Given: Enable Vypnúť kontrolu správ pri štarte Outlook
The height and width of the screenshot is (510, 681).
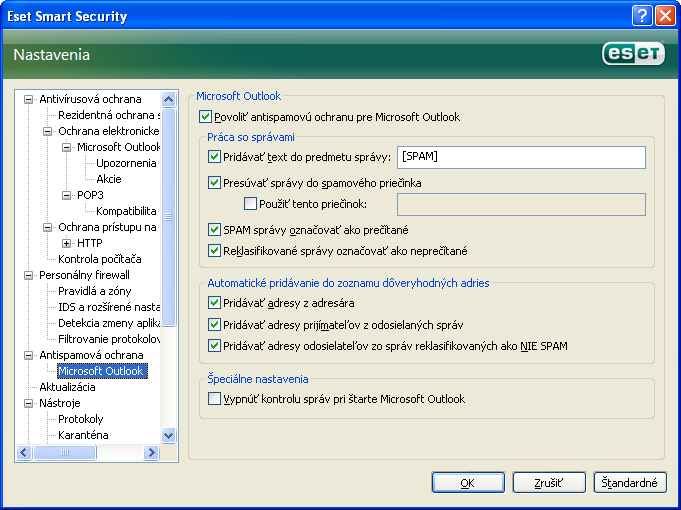Looking at the screenshot, I should coord(214,398).
